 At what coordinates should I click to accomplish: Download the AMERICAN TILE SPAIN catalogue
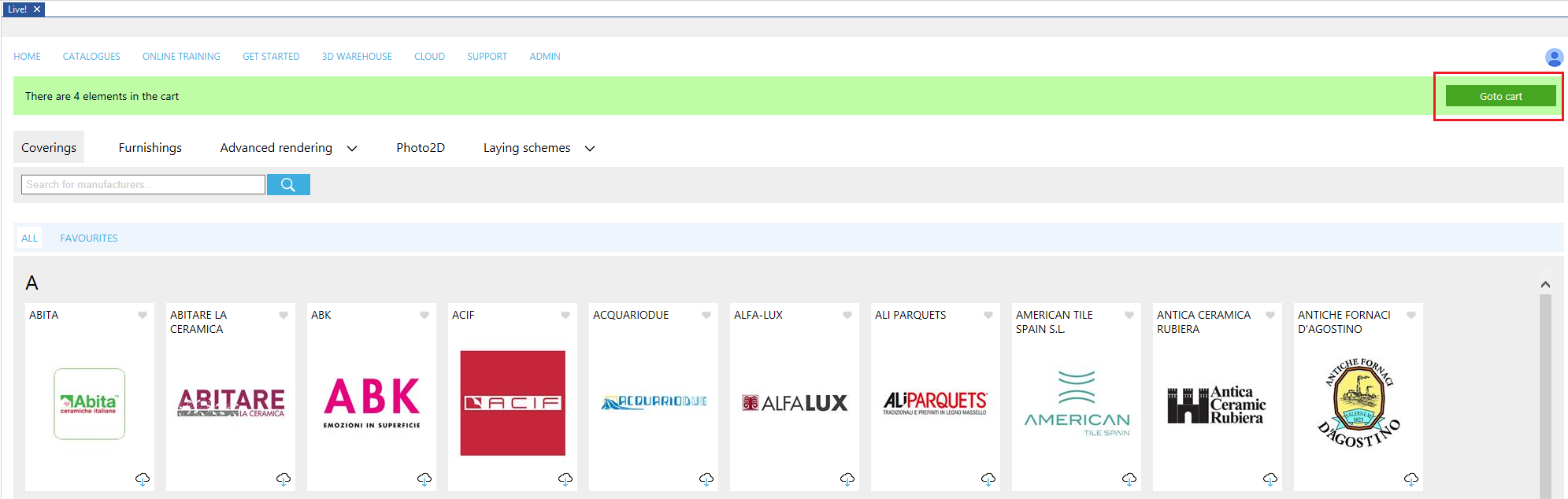[1129, 479]
